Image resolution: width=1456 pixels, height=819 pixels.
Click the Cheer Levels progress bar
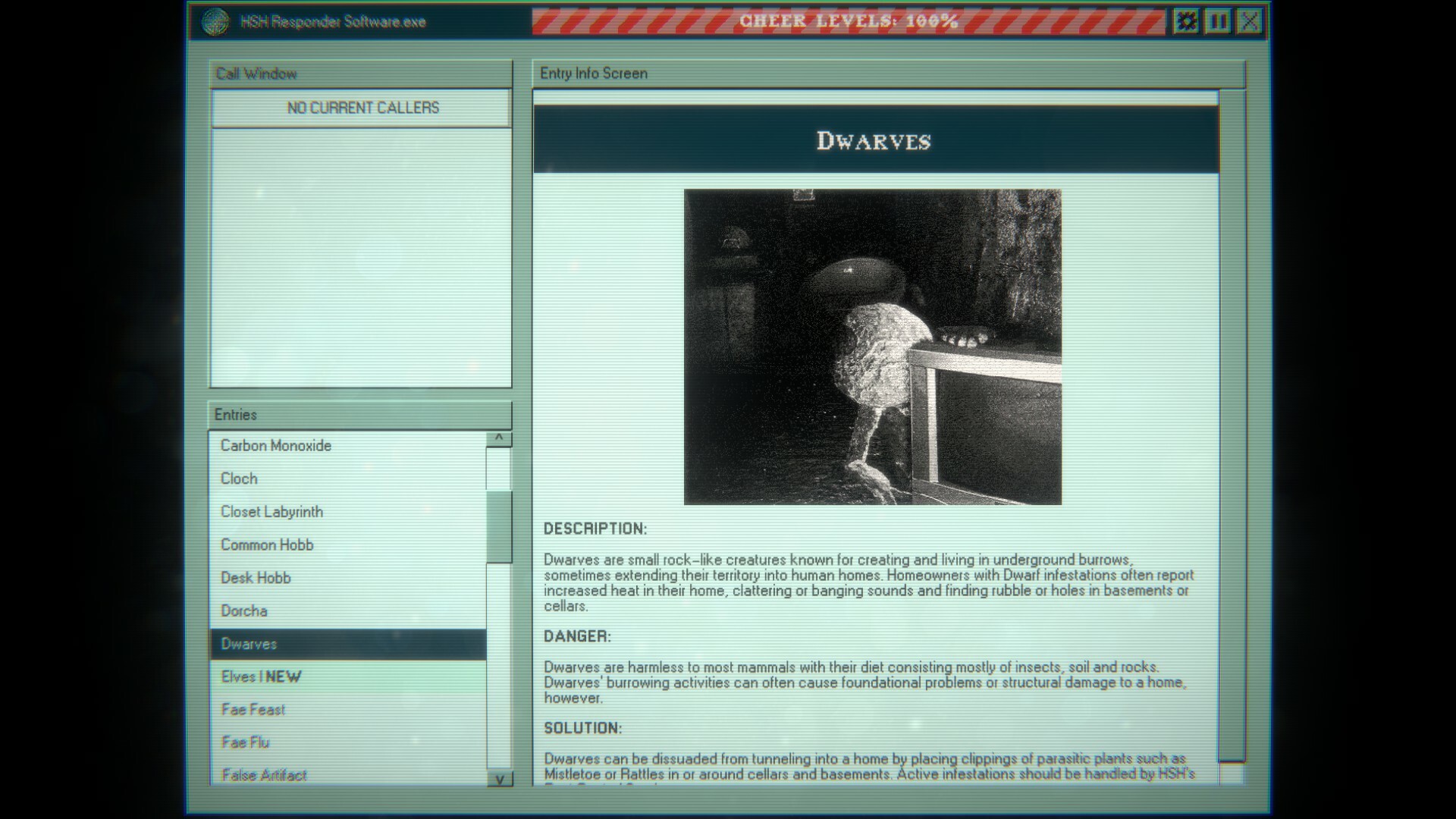[x=849, y=21]
